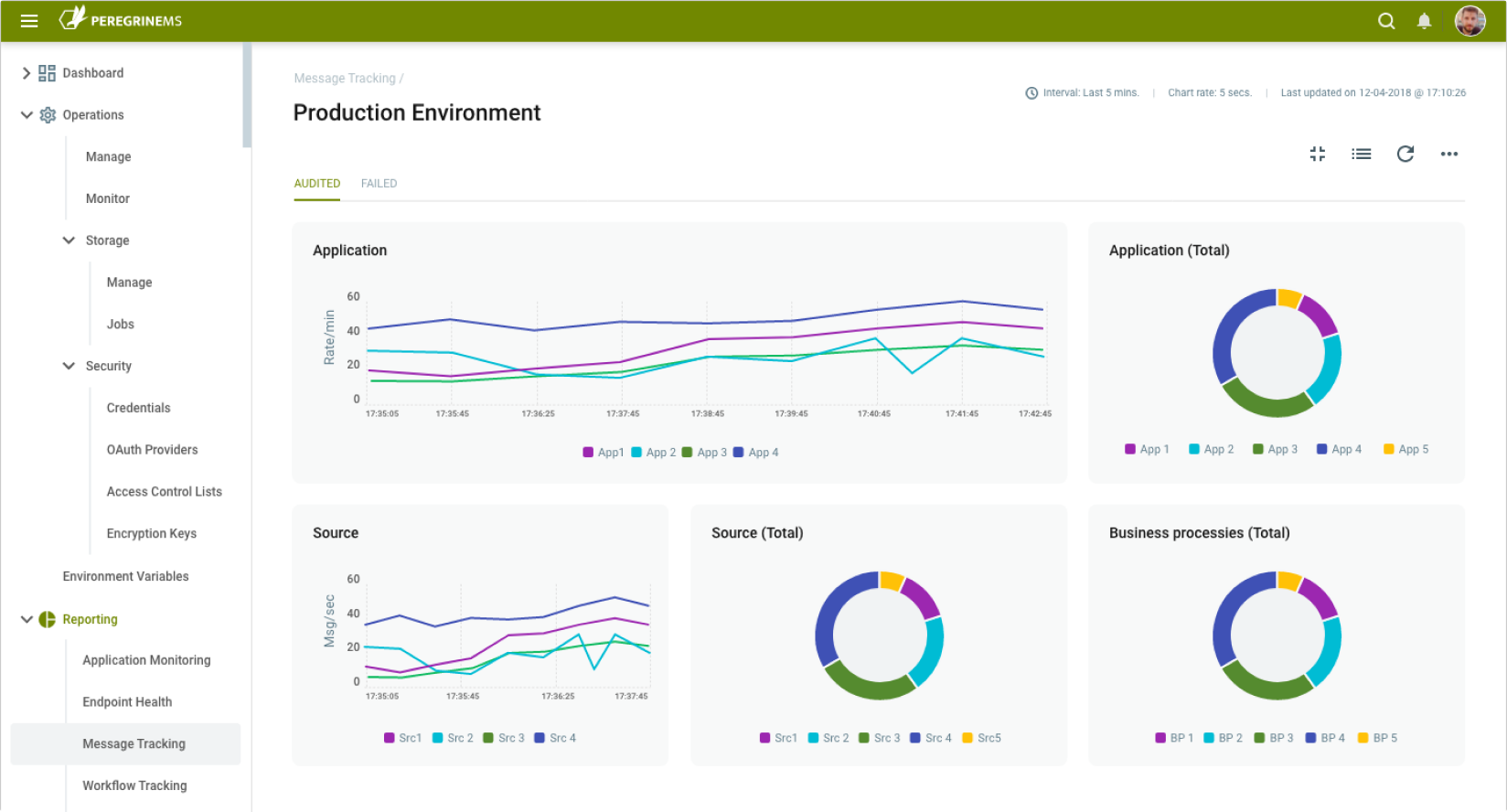
Task: Switch to the FAILED tab
Action: [379, 184]
